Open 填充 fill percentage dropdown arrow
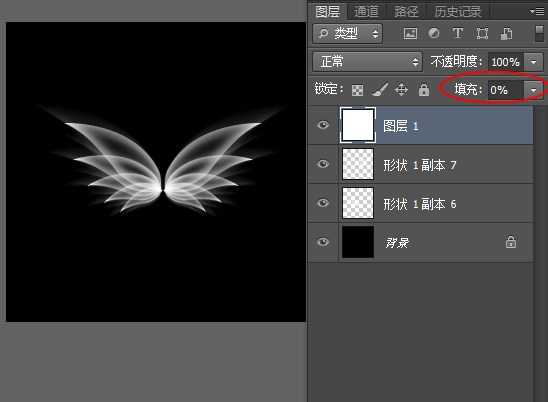The width and height of the screenshot is (548, 402). point(533,90)
